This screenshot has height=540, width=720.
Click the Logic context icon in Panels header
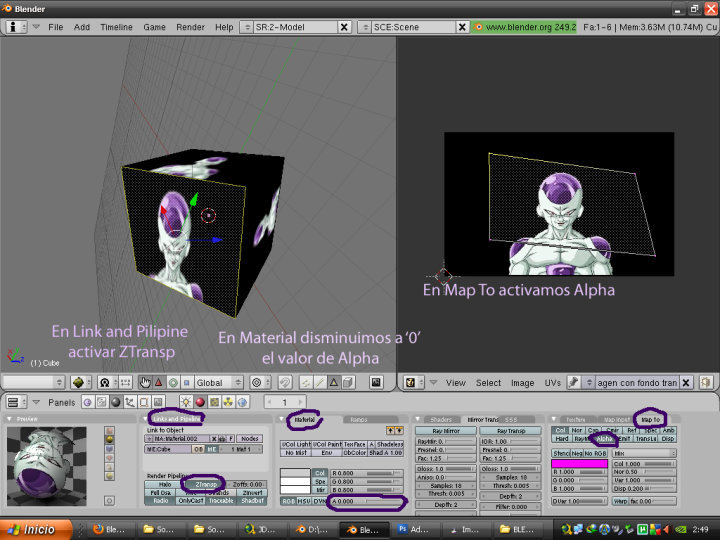[87, 403]
